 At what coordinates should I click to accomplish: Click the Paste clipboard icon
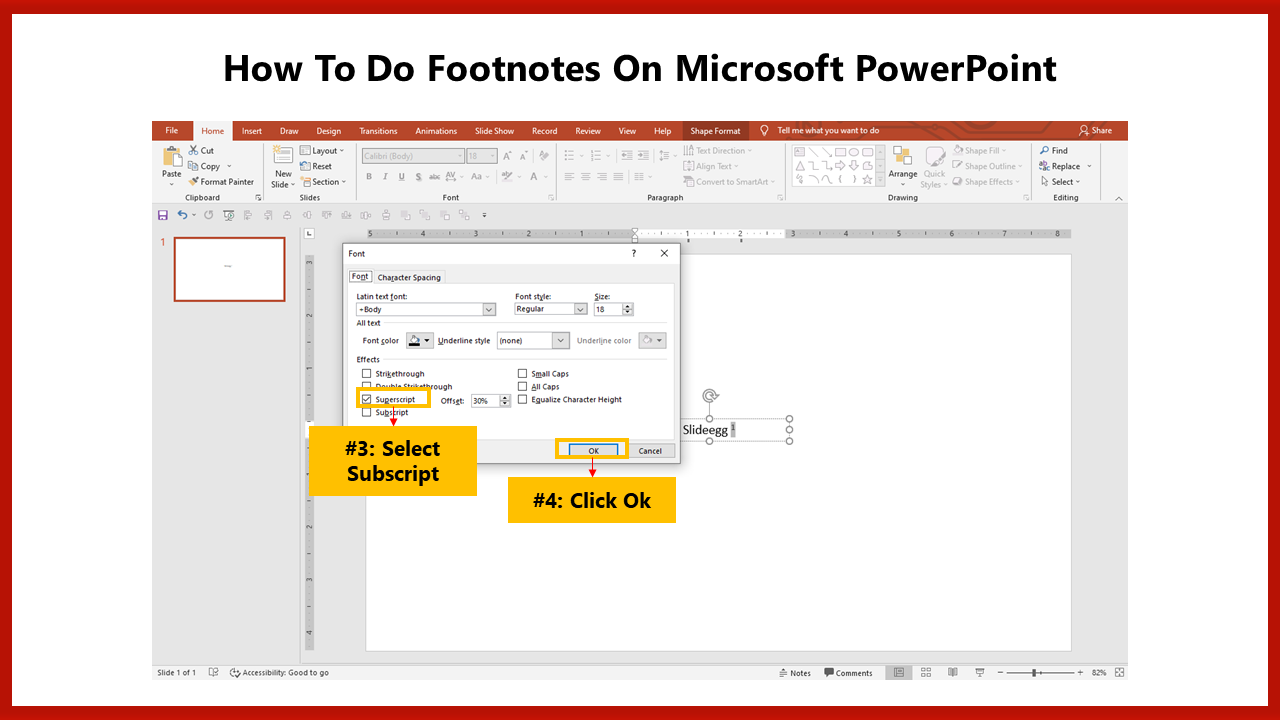pyautogui.click(x=172, y=157)
